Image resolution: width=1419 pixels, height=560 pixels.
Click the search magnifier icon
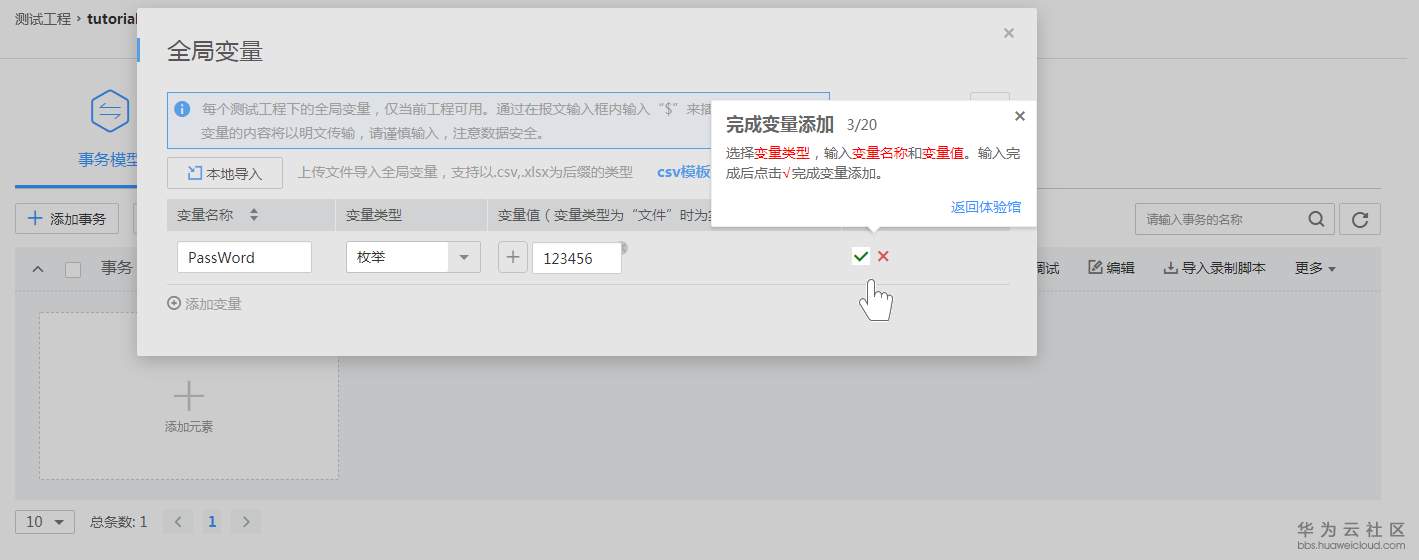point(1317,219)
